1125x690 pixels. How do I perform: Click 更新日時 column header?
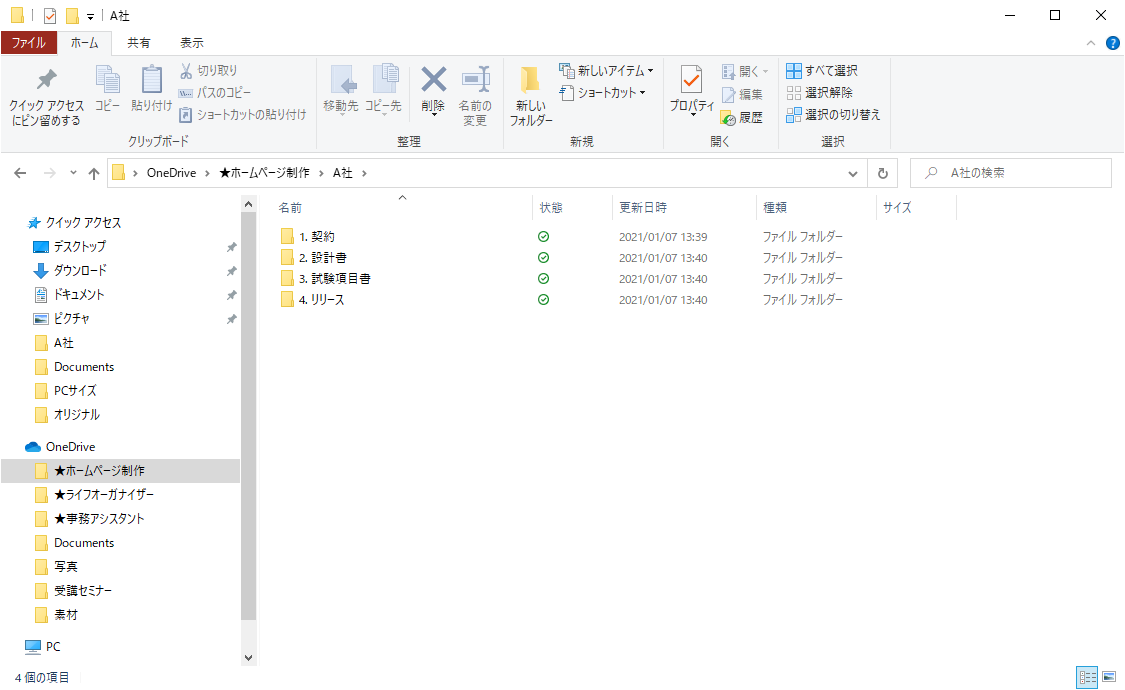click(x=643, y=208)
